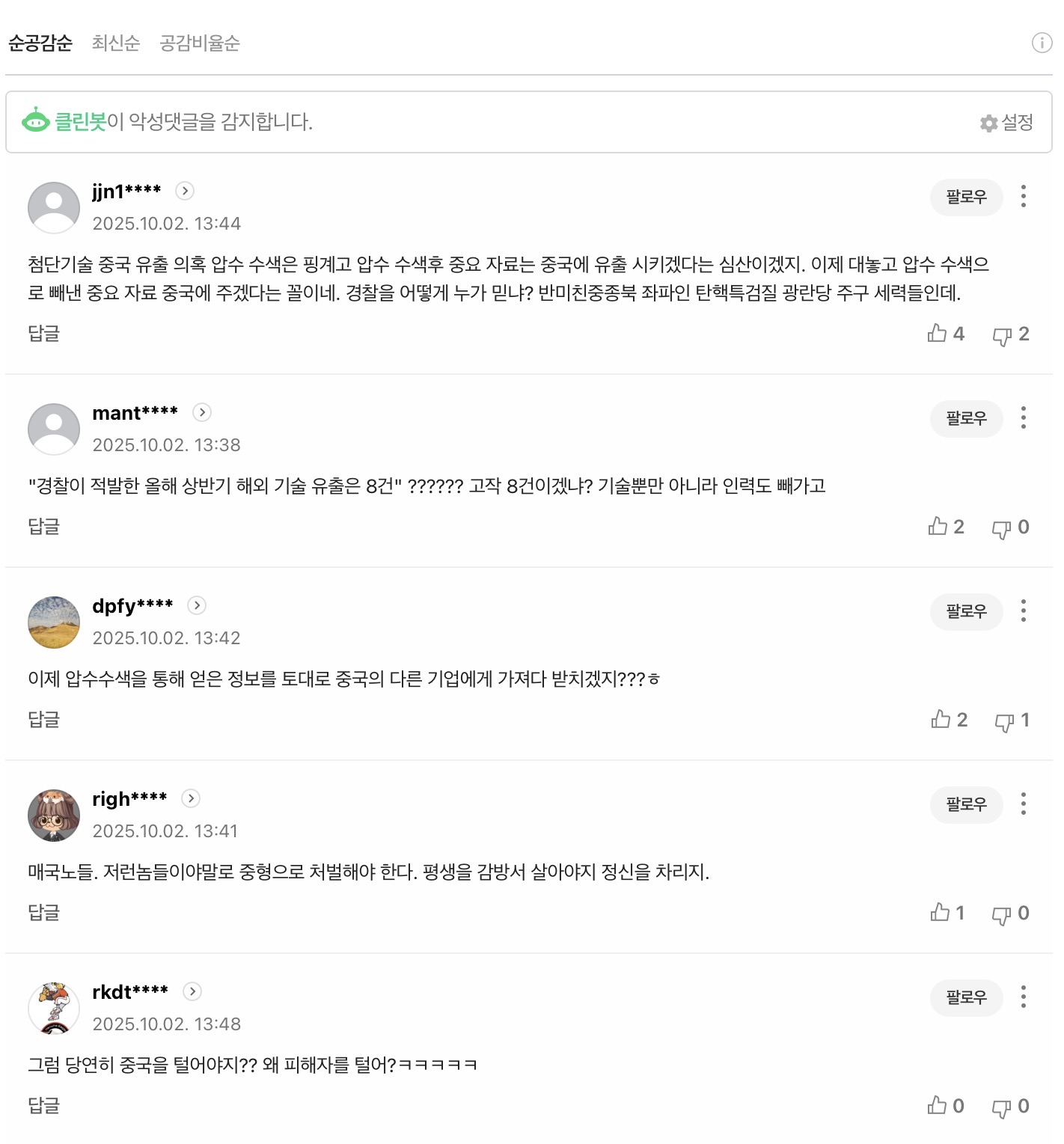1064x1144 pixels.
Task: Open three-dot menu on mant**** comment
Action: coord(1023,417)
